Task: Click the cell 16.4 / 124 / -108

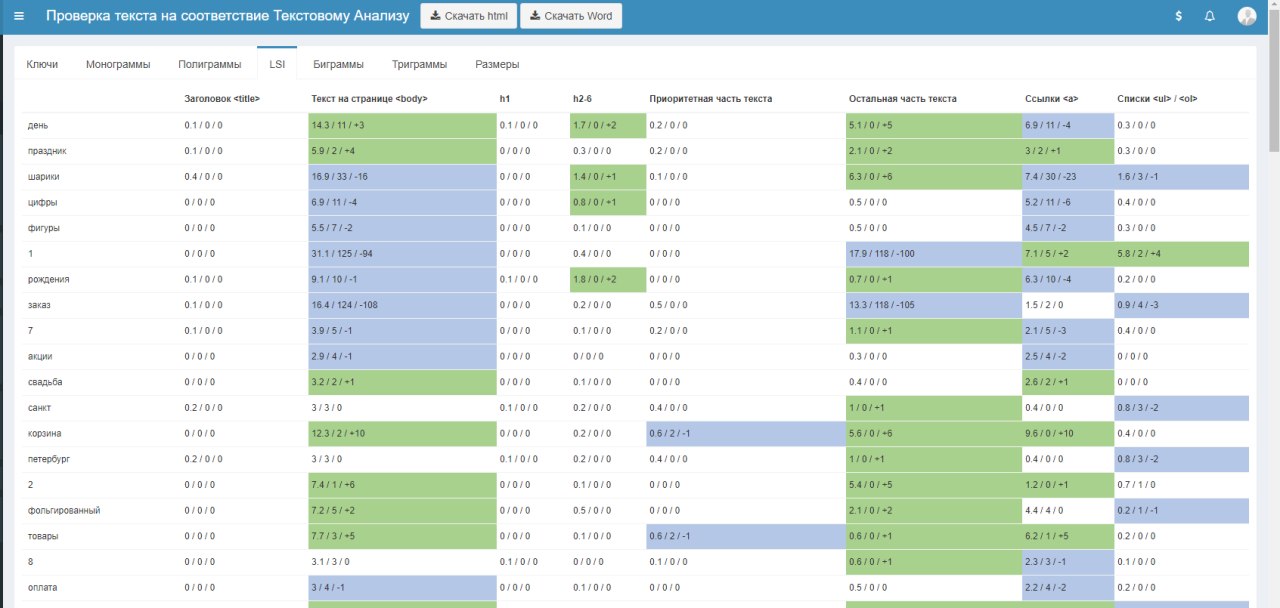Action: click(403, 305)
